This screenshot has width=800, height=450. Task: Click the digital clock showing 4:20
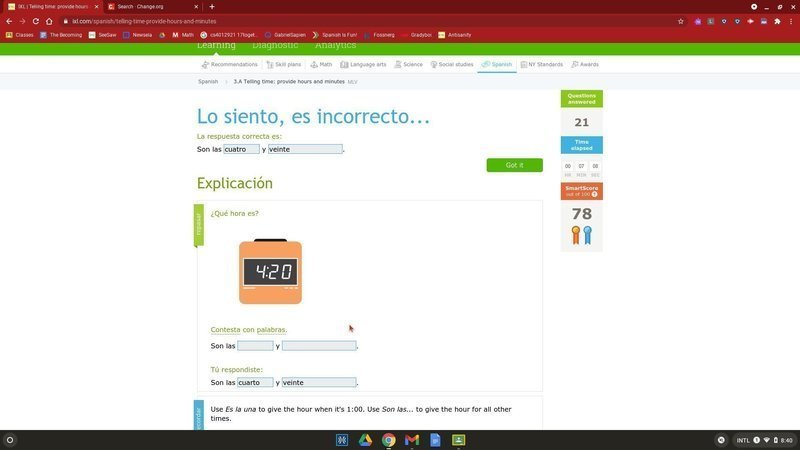tap(270, 271)
